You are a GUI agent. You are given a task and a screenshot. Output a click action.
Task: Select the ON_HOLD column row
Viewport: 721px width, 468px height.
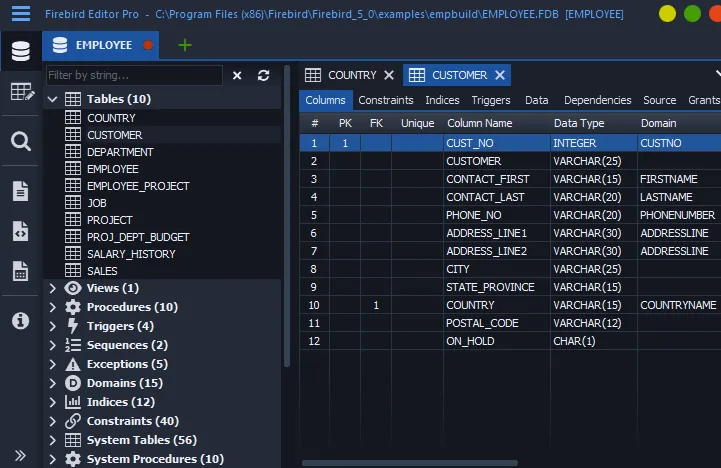[510, 341]
